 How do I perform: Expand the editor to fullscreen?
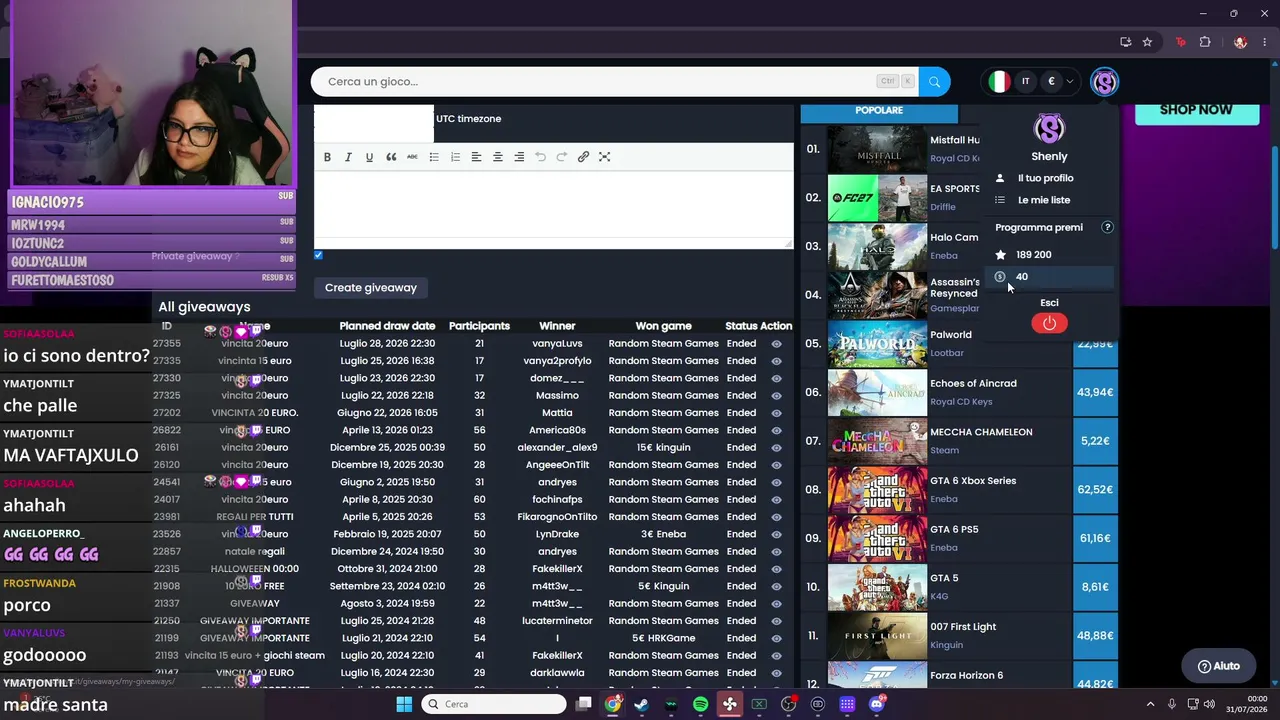pos(604,157)
